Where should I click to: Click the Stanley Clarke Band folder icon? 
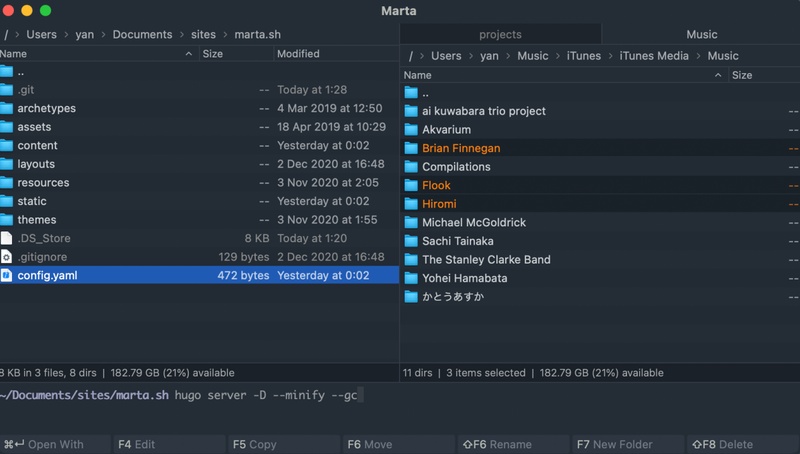(411, 260)
